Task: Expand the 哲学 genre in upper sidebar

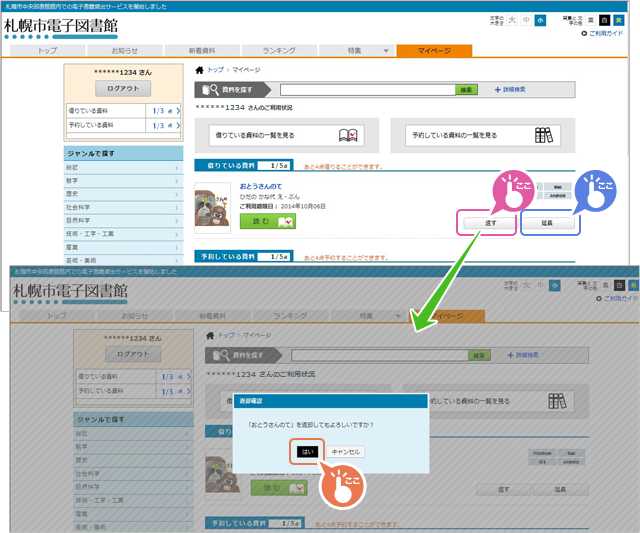Action: tap(123, 181)
